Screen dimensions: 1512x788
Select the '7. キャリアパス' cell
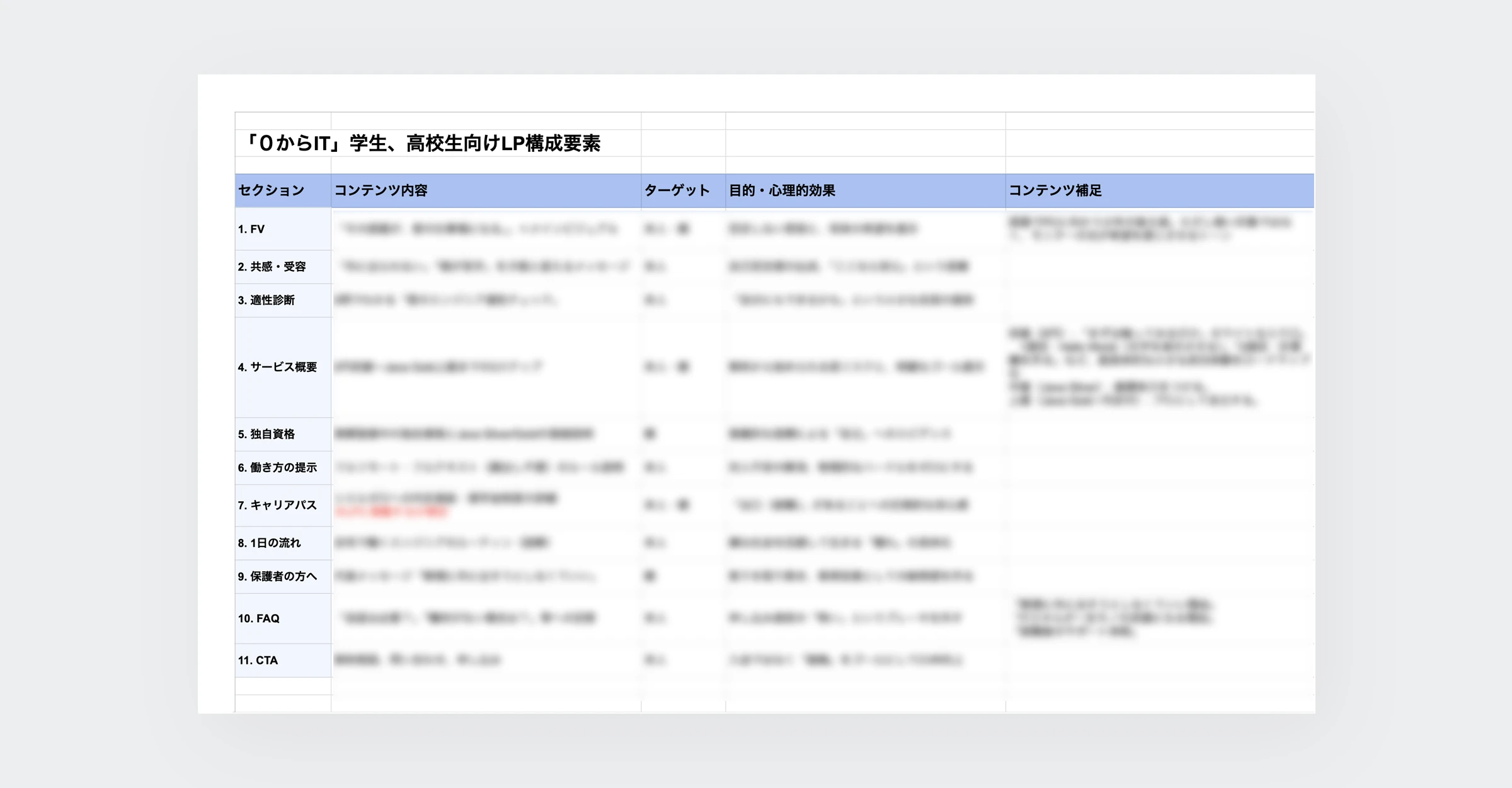(x=283, y=505)
